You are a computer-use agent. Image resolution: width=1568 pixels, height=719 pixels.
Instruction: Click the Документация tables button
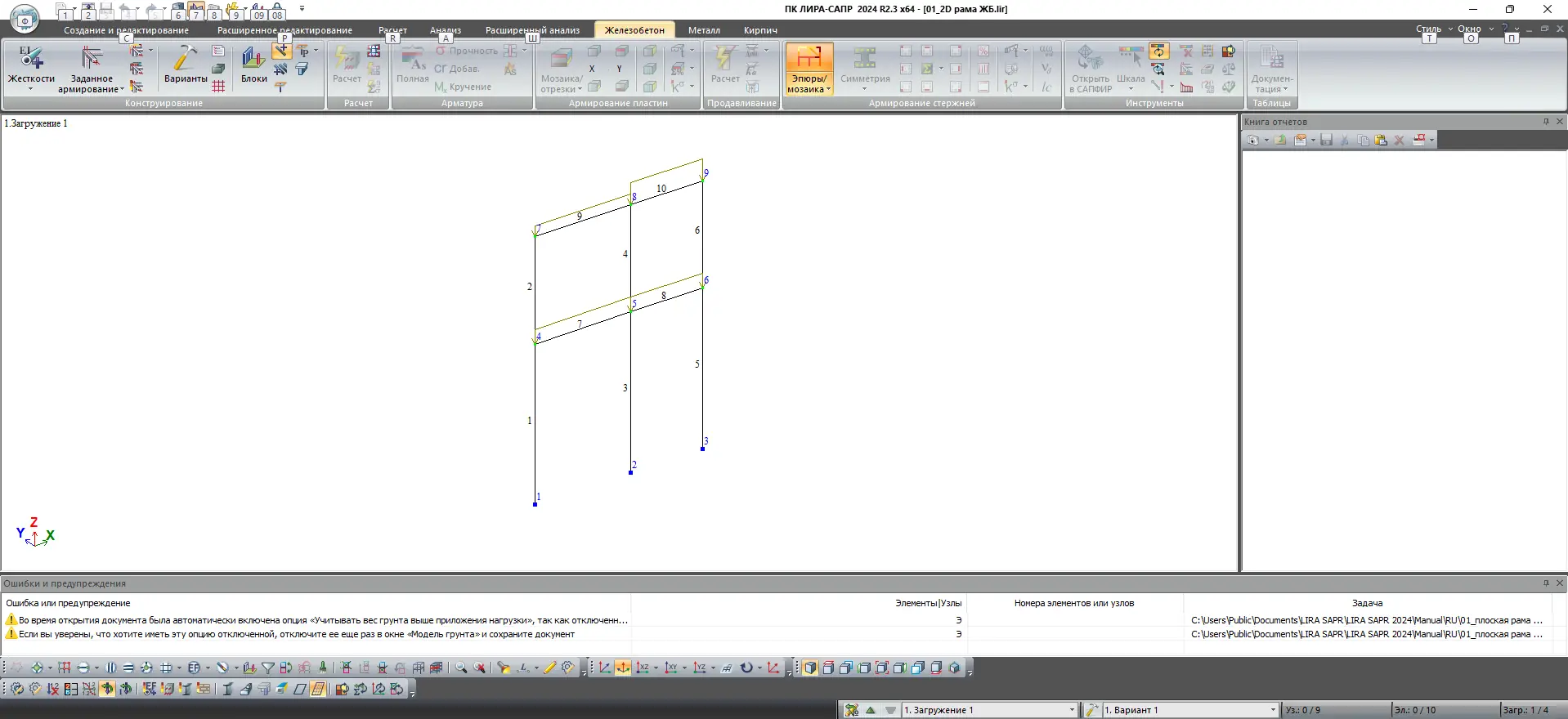[1271, 69]
